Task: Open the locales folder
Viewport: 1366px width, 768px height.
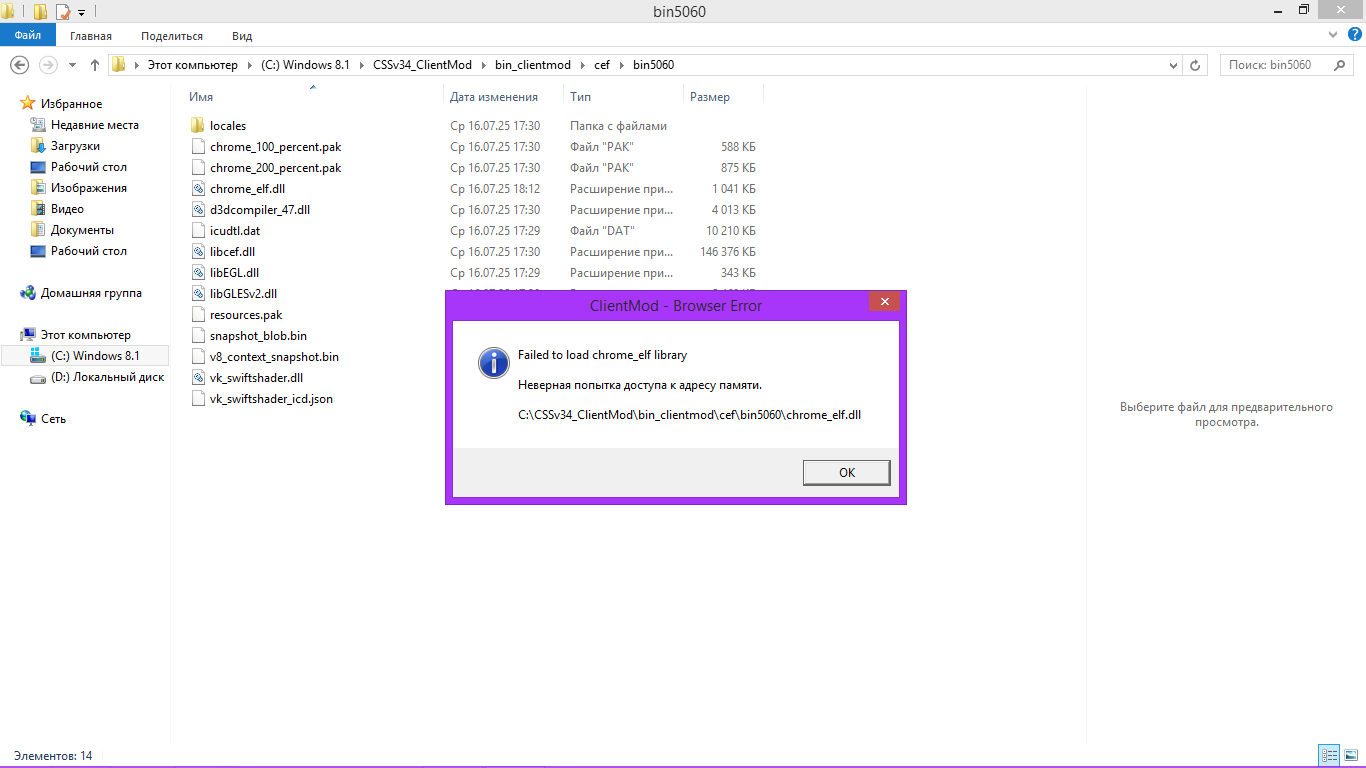Action: (227, 126)
